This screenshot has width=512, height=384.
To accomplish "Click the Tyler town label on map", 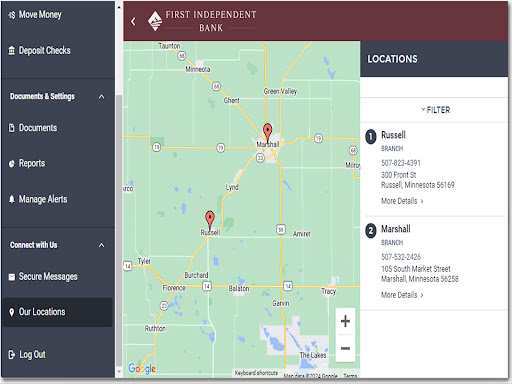I will point(144,261).
